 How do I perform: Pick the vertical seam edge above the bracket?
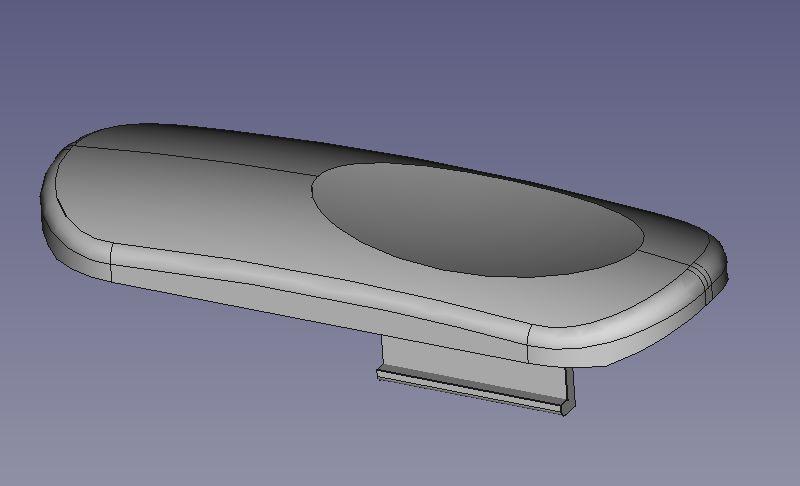coord(527,346)
